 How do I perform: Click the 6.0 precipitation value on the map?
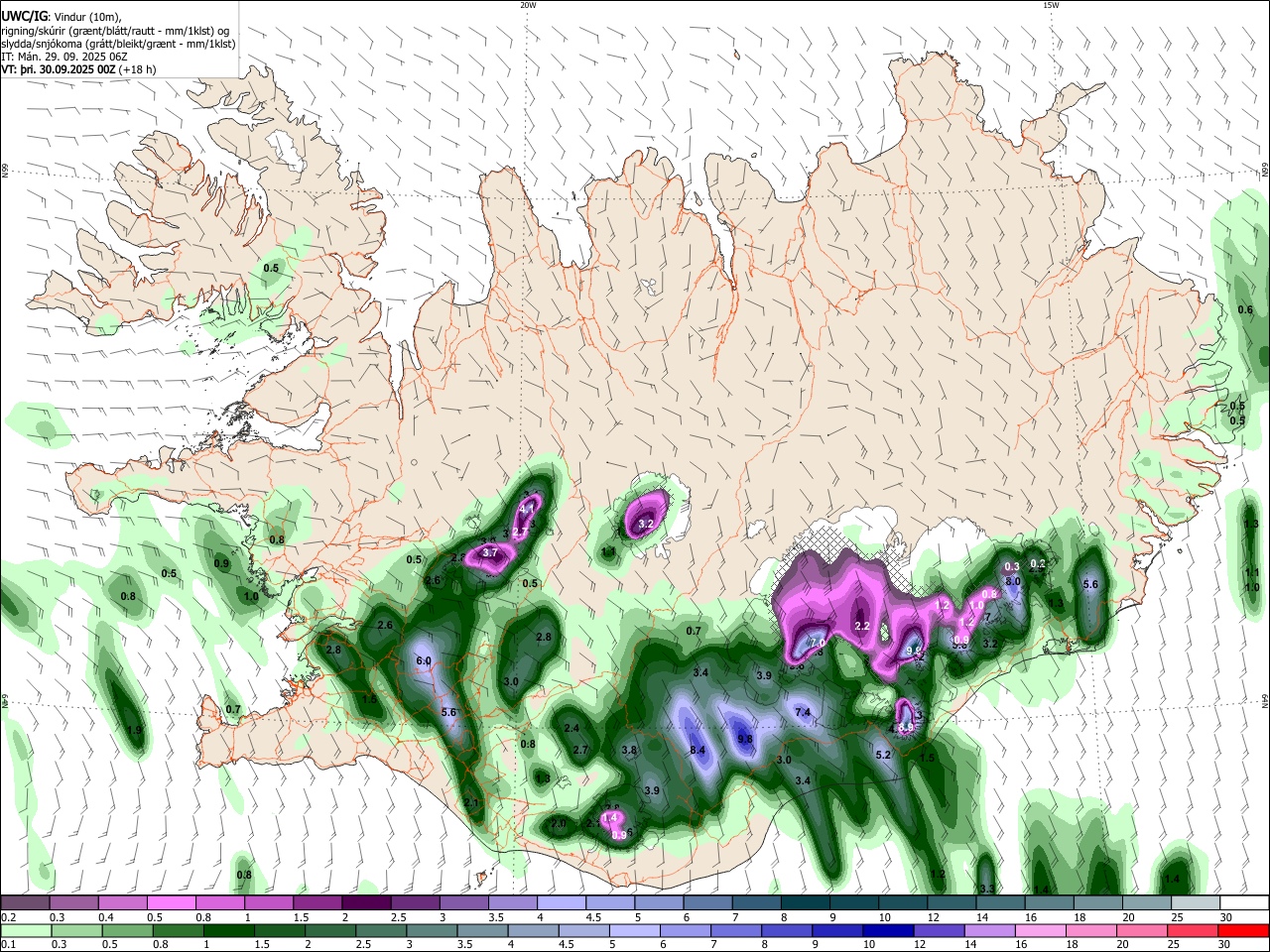(x=423, y=660)
